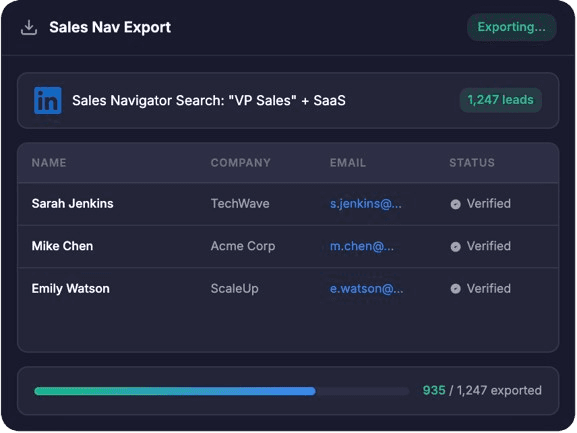Click the Sales Navigator Search "VP Sales" + SaaS text
577x433 pixels.
point(209,100)
